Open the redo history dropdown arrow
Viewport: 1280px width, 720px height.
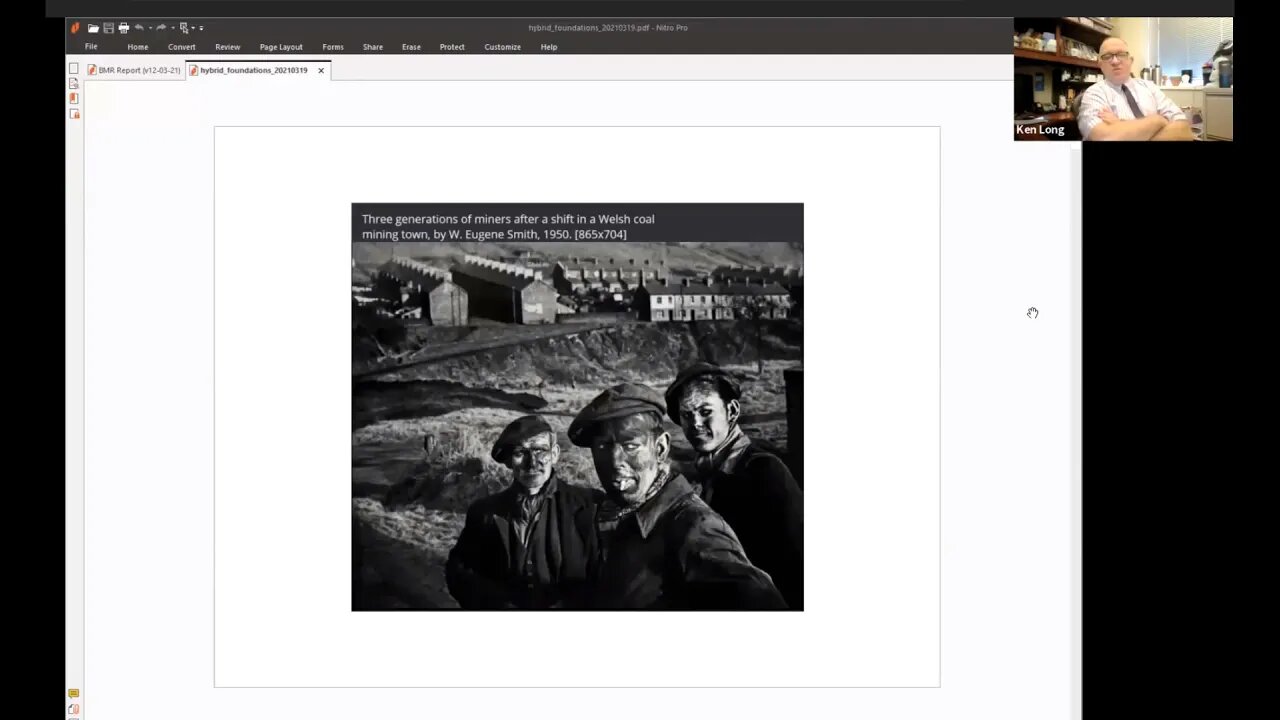[x=172, y=28]
